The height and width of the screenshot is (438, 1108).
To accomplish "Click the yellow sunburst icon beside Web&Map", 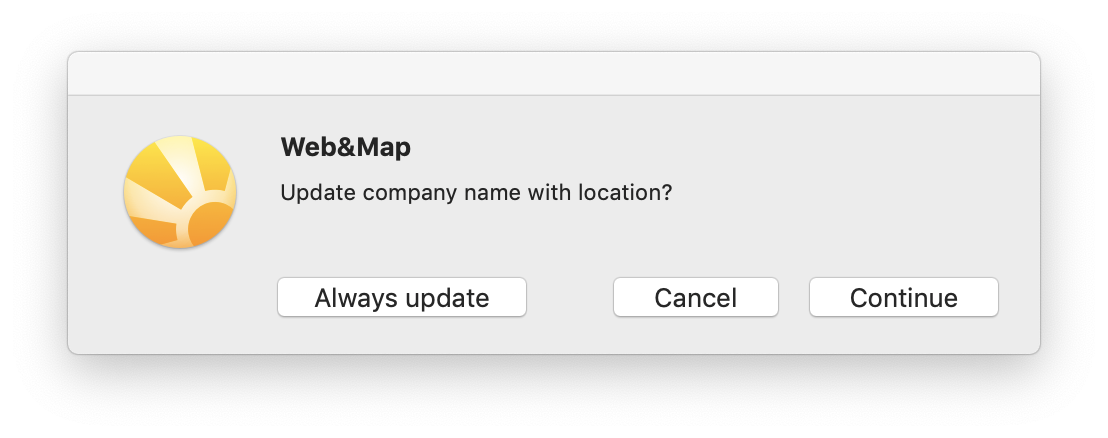I will point(180,192).
